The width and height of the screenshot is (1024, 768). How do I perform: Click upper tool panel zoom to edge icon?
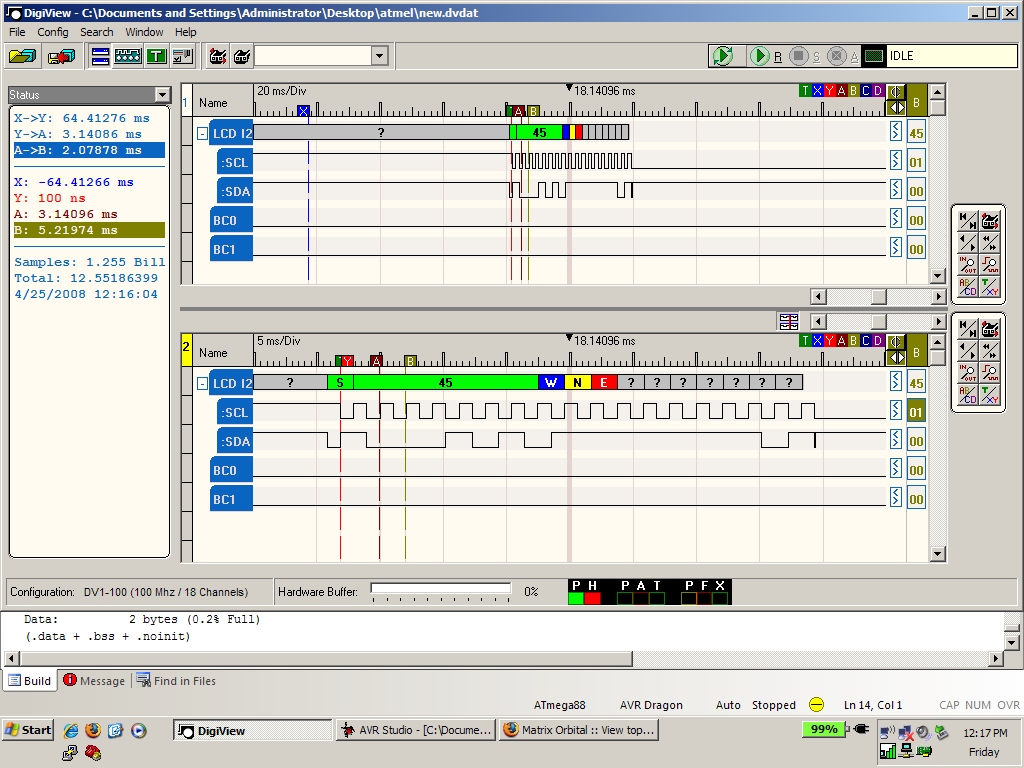point(990,264)
